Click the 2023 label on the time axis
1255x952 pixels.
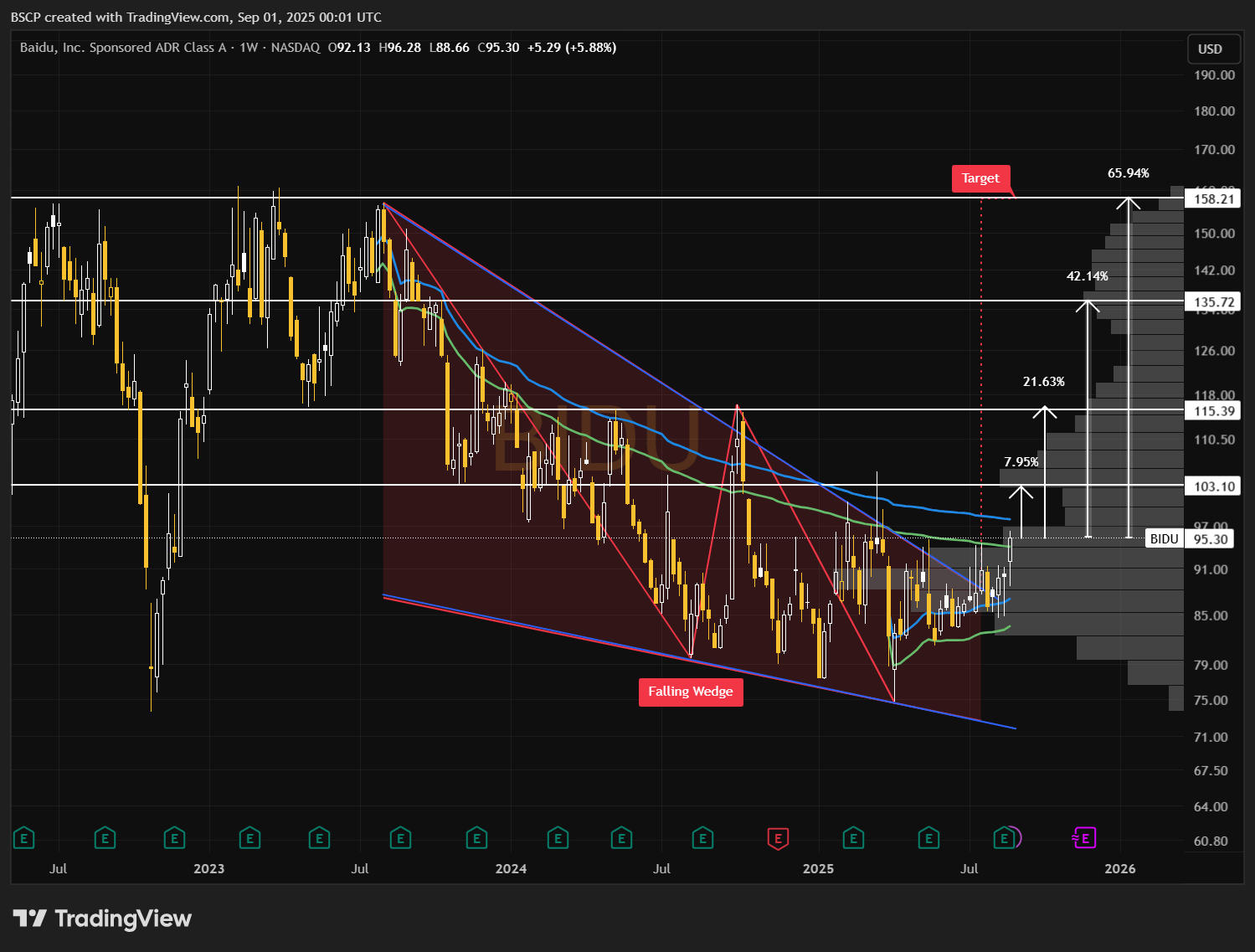(209, 869)
